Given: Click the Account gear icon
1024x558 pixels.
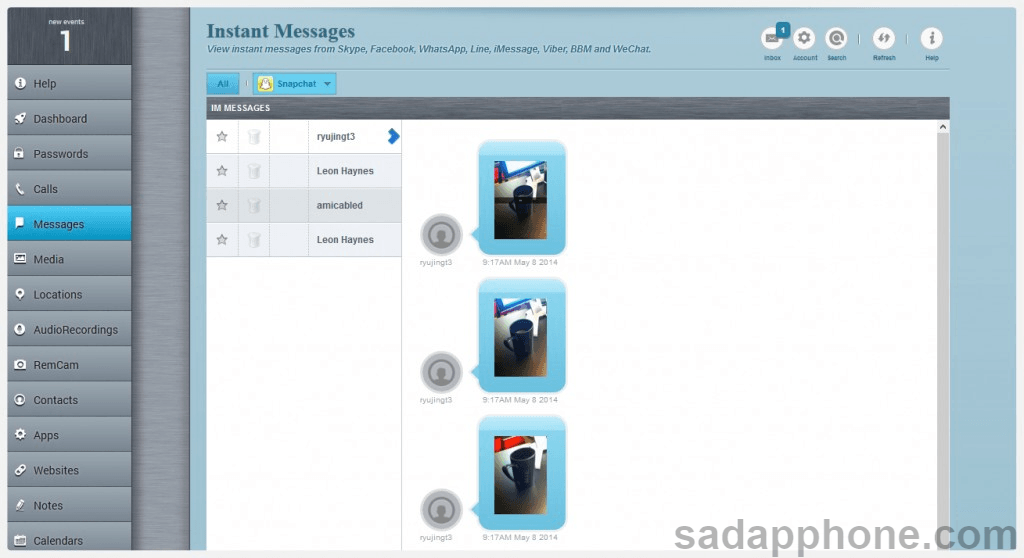Looking at the screenshot, I should (804, 39).
